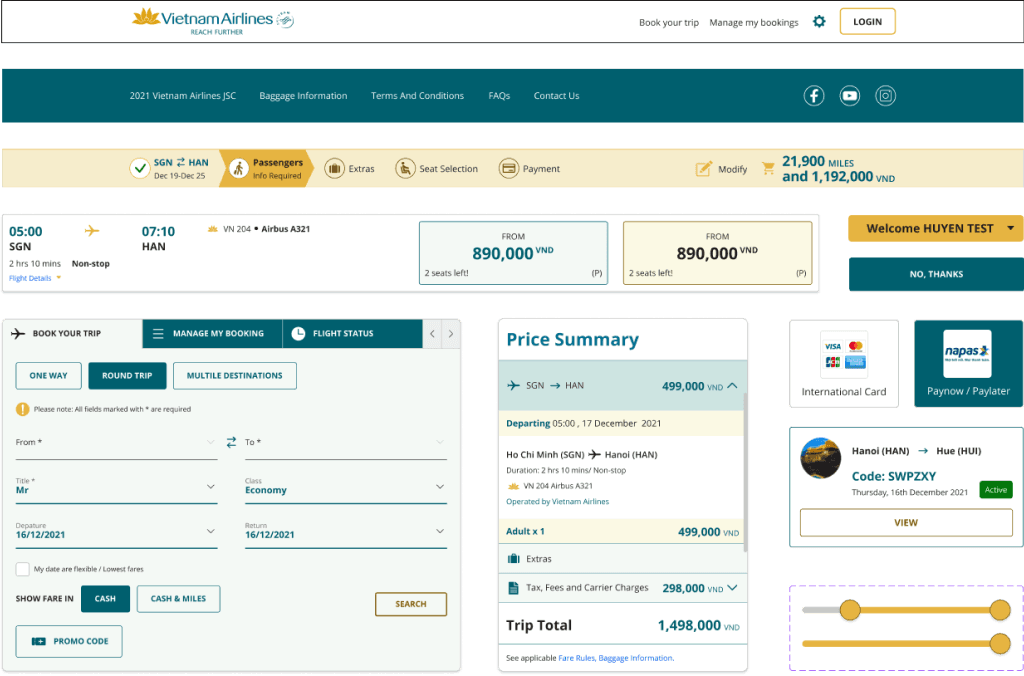
Task: Check My date are flexible checkbox
Action: (x=22, y=569)
